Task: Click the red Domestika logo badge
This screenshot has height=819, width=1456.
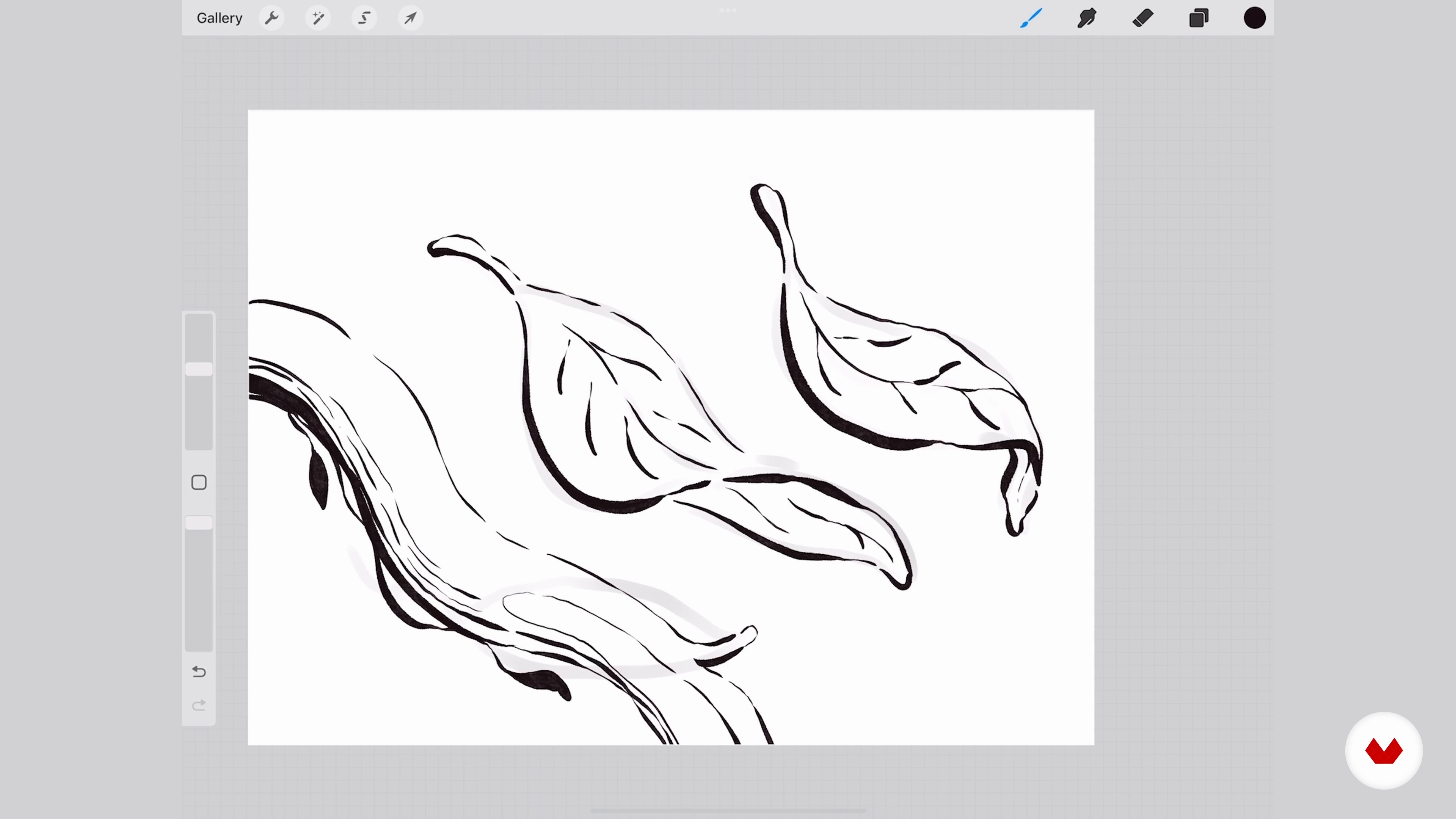Action: coord(1384,751)
